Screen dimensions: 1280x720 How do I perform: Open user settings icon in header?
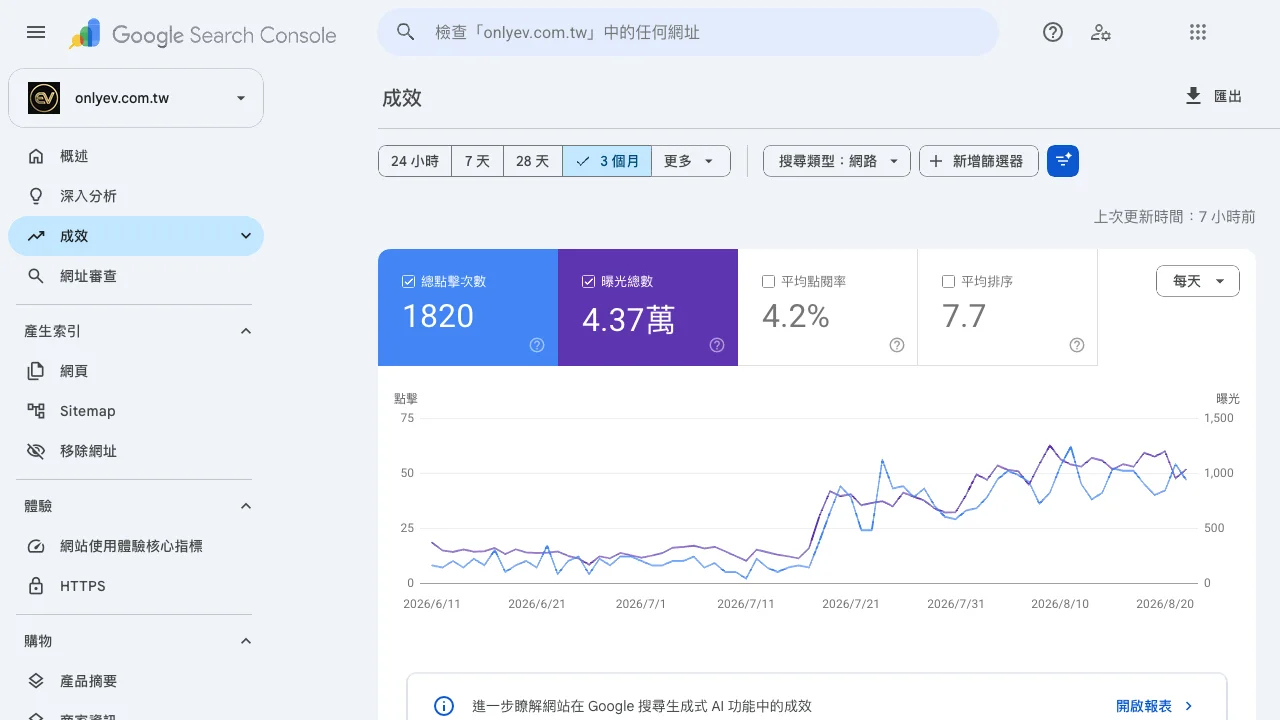1101,32
